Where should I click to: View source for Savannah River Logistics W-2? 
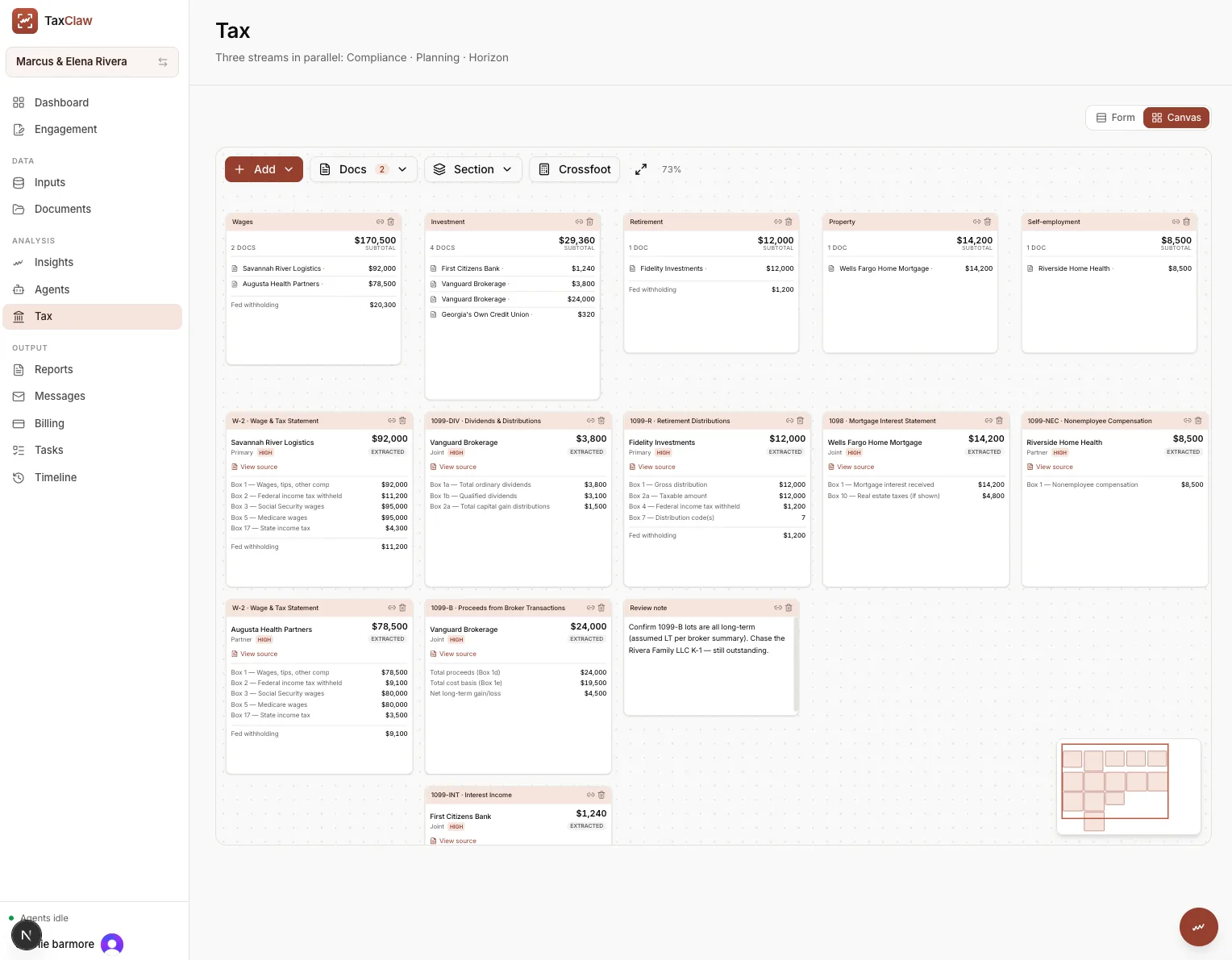tap(255, 467)
